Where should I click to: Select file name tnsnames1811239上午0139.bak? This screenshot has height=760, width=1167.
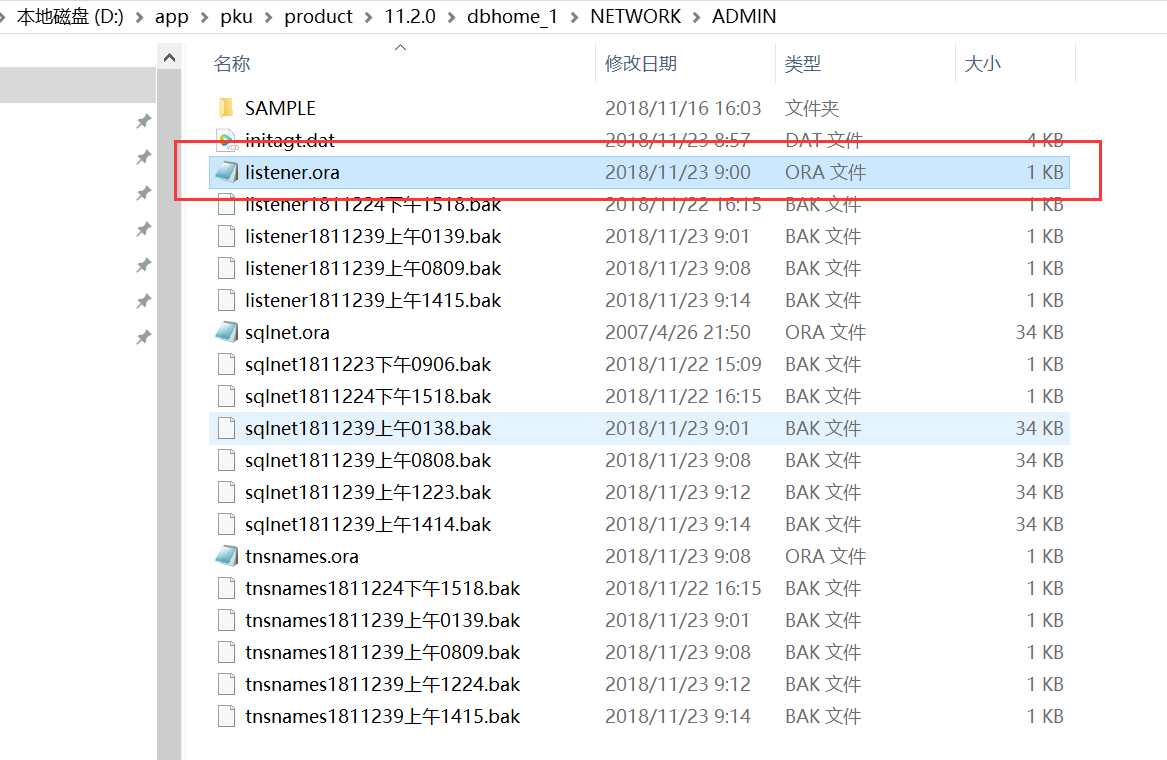coord(383,621)
